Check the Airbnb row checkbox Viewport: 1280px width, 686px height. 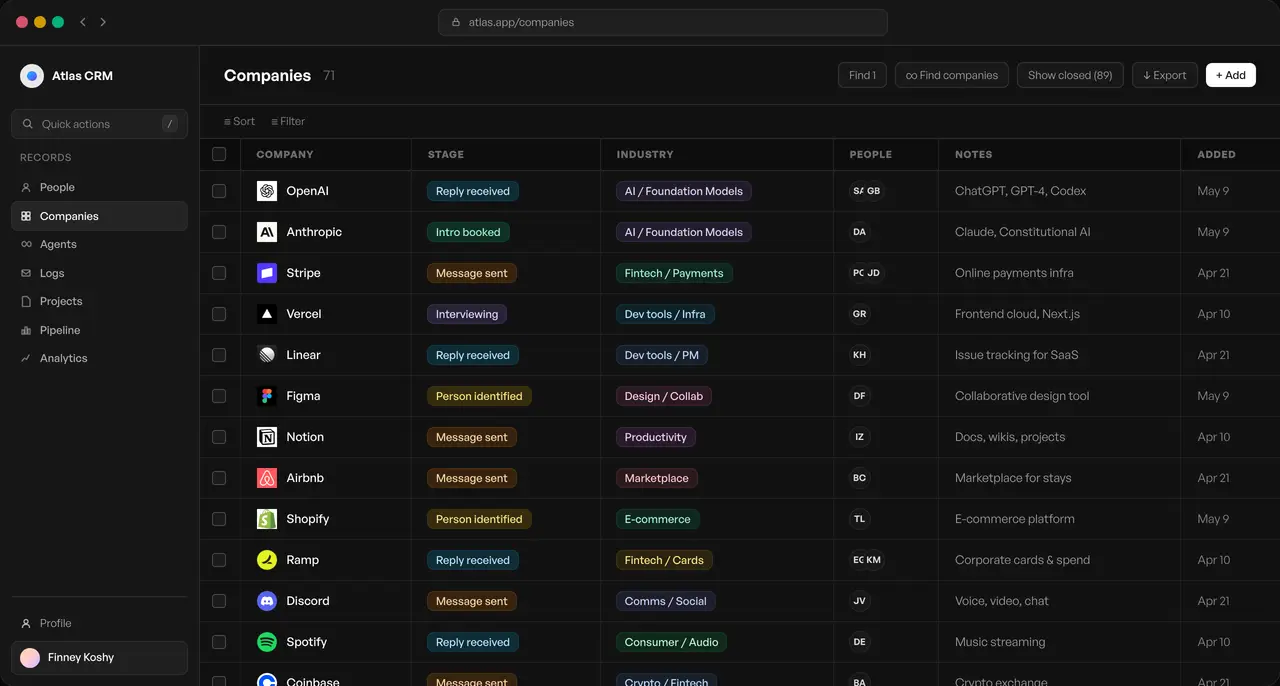click(219, 478)
